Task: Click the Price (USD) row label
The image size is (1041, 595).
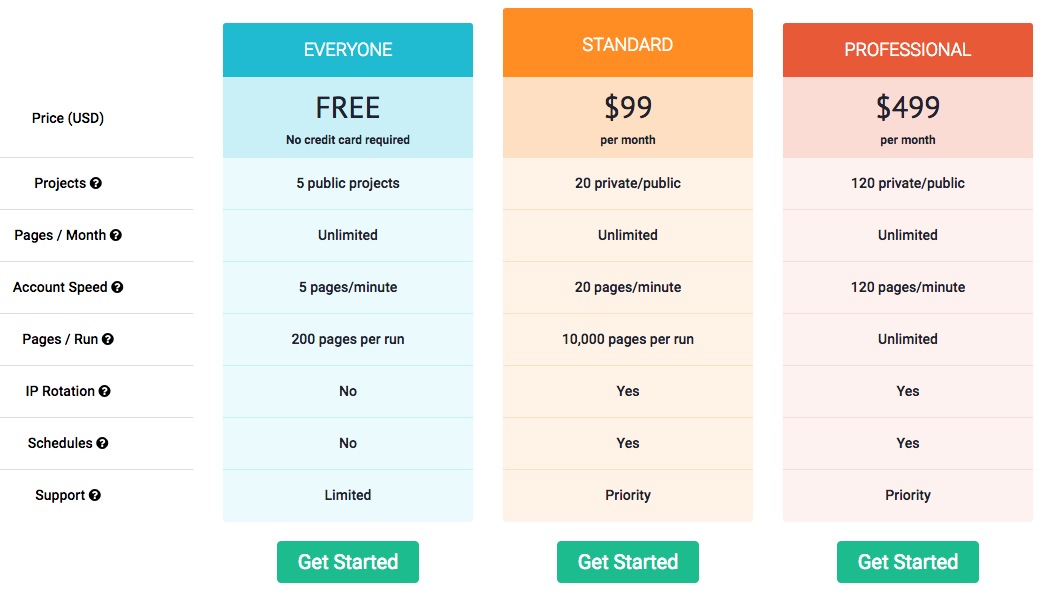Action: (68, 118)
